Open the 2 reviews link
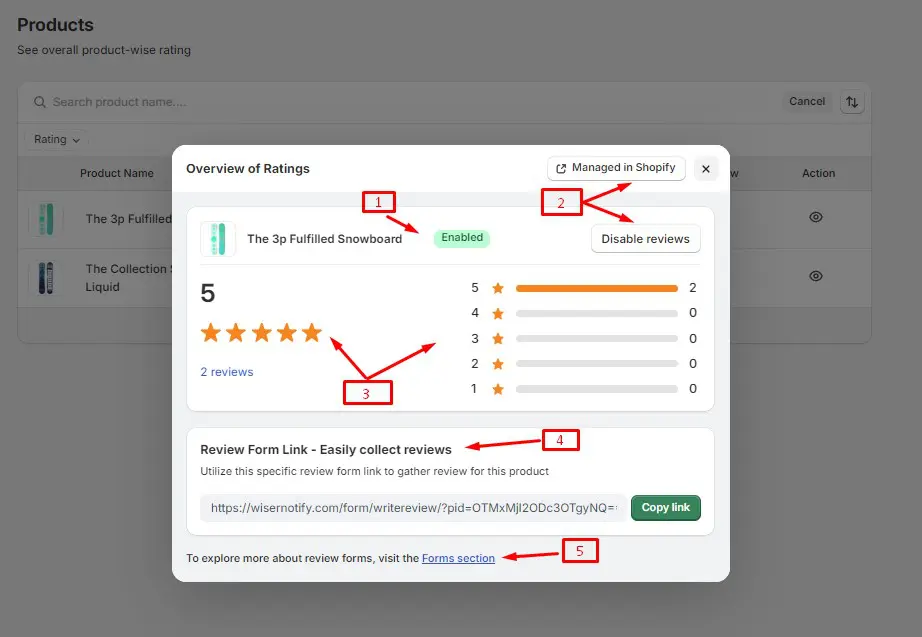 227,372
